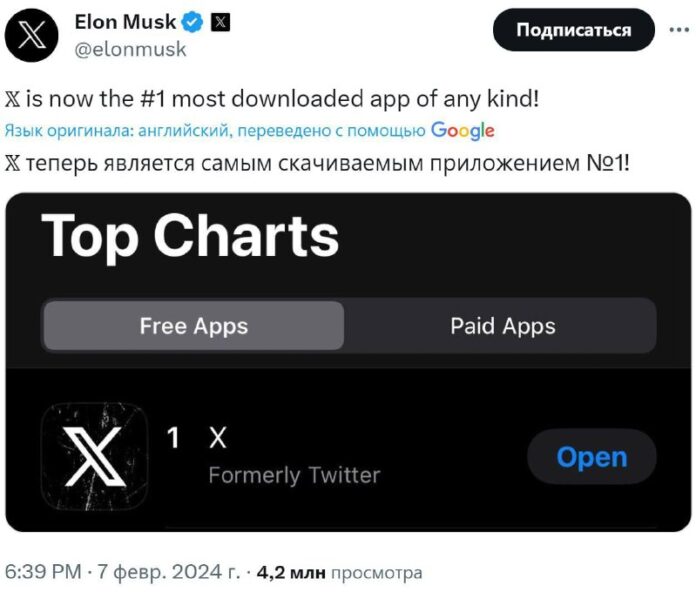Viewport: 696px width, 592px height.
Task: Click the @elonmusk handle
Action: click(131, 48)
